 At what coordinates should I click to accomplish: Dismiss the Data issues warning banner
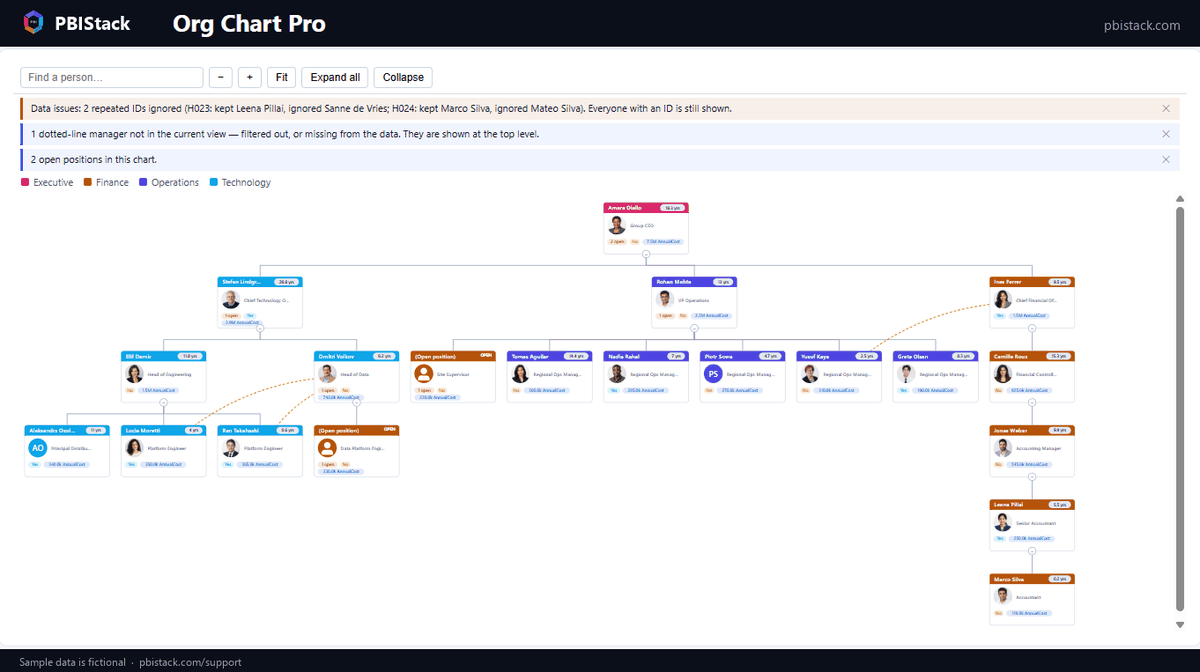tap(1166, 108)
